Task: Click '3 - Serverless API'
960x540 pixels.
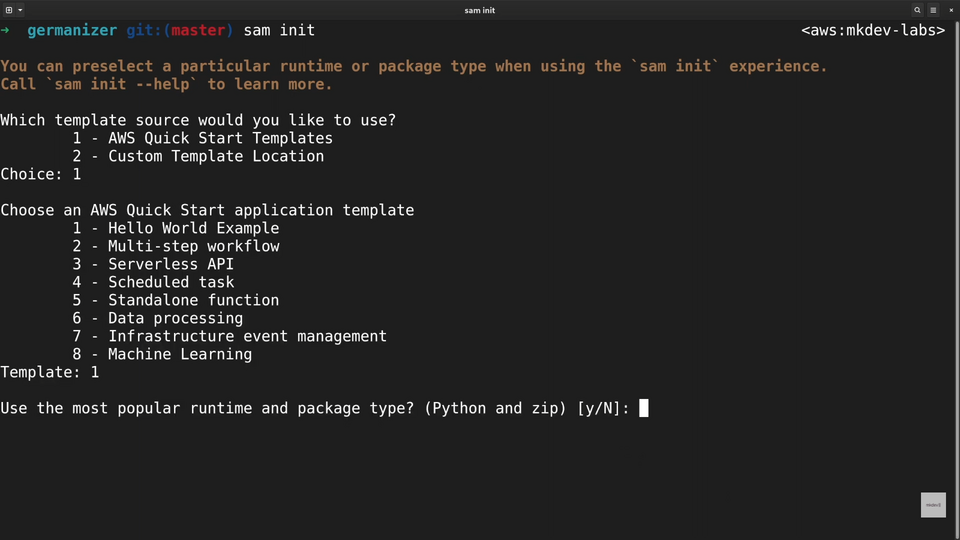Action: [153, 264]
